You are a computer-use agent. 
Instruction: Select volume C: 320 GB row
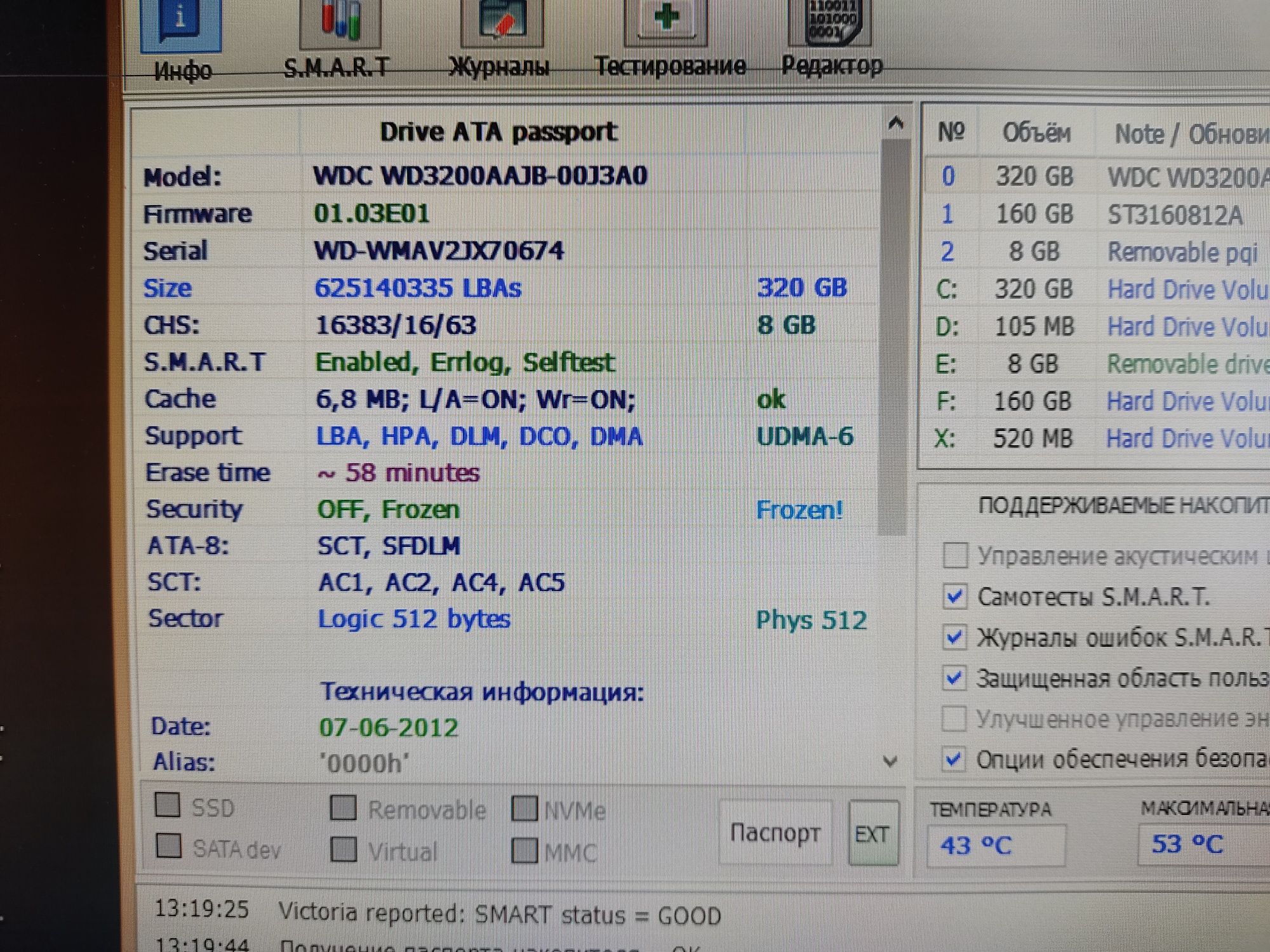(1097, 289)
